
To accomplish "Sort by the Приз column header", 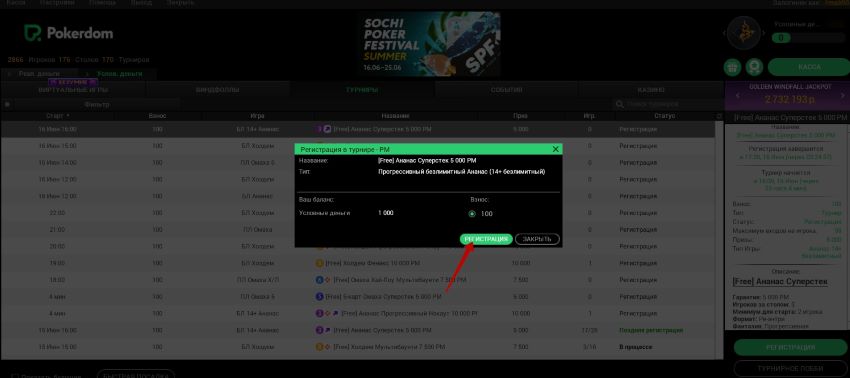I will tap(520, 116).
